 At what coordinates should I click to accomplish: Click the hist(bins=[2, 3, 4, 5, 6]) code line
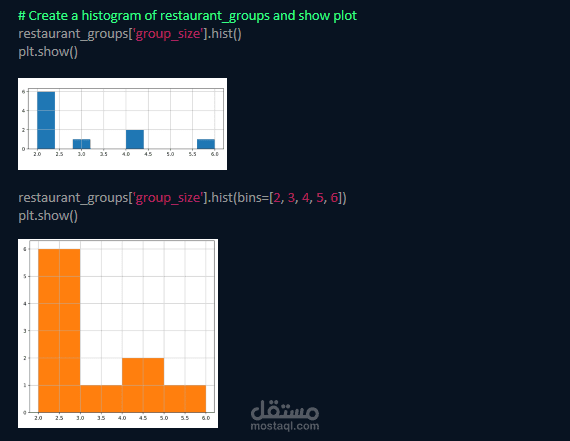tap(182, 198)
